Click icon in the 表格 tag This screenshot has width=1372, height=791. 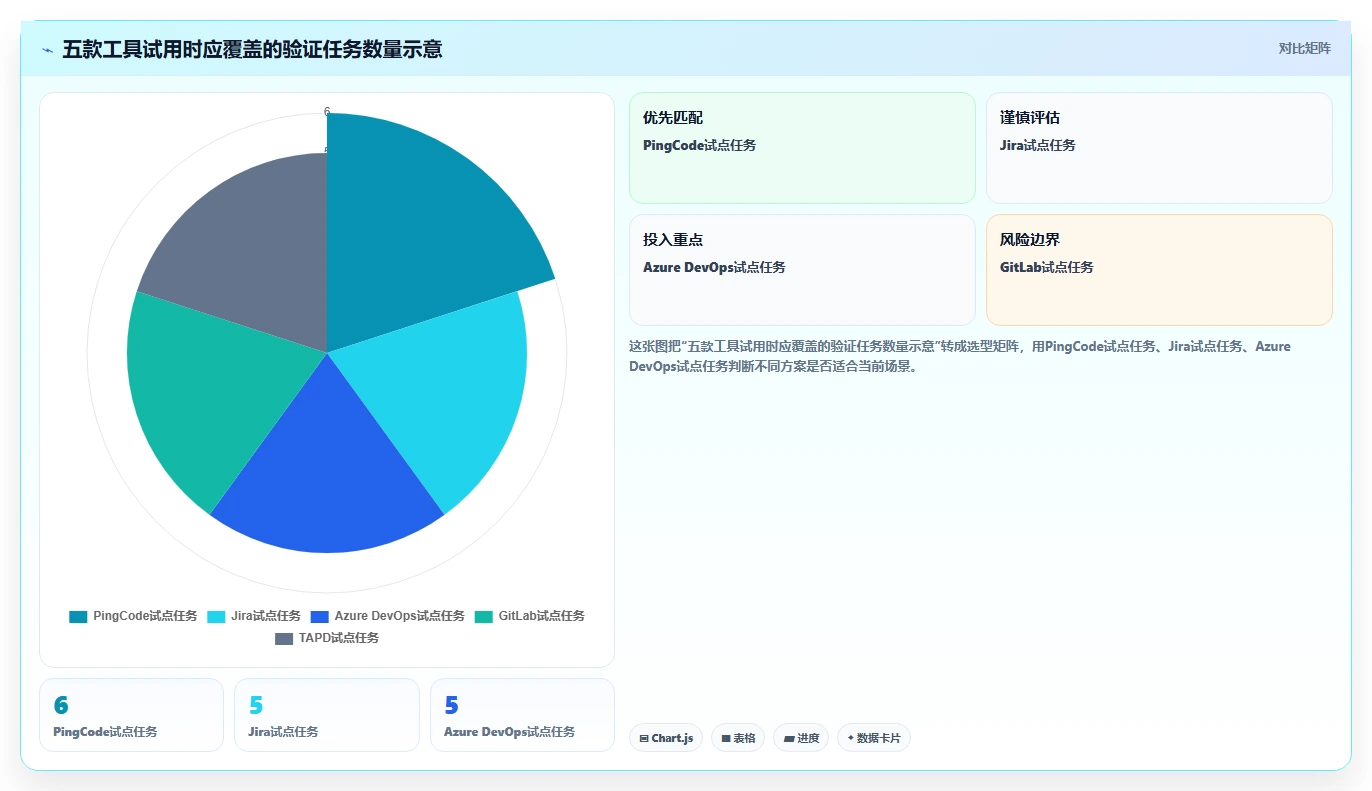pyautogui.click(x=726, y=739)
